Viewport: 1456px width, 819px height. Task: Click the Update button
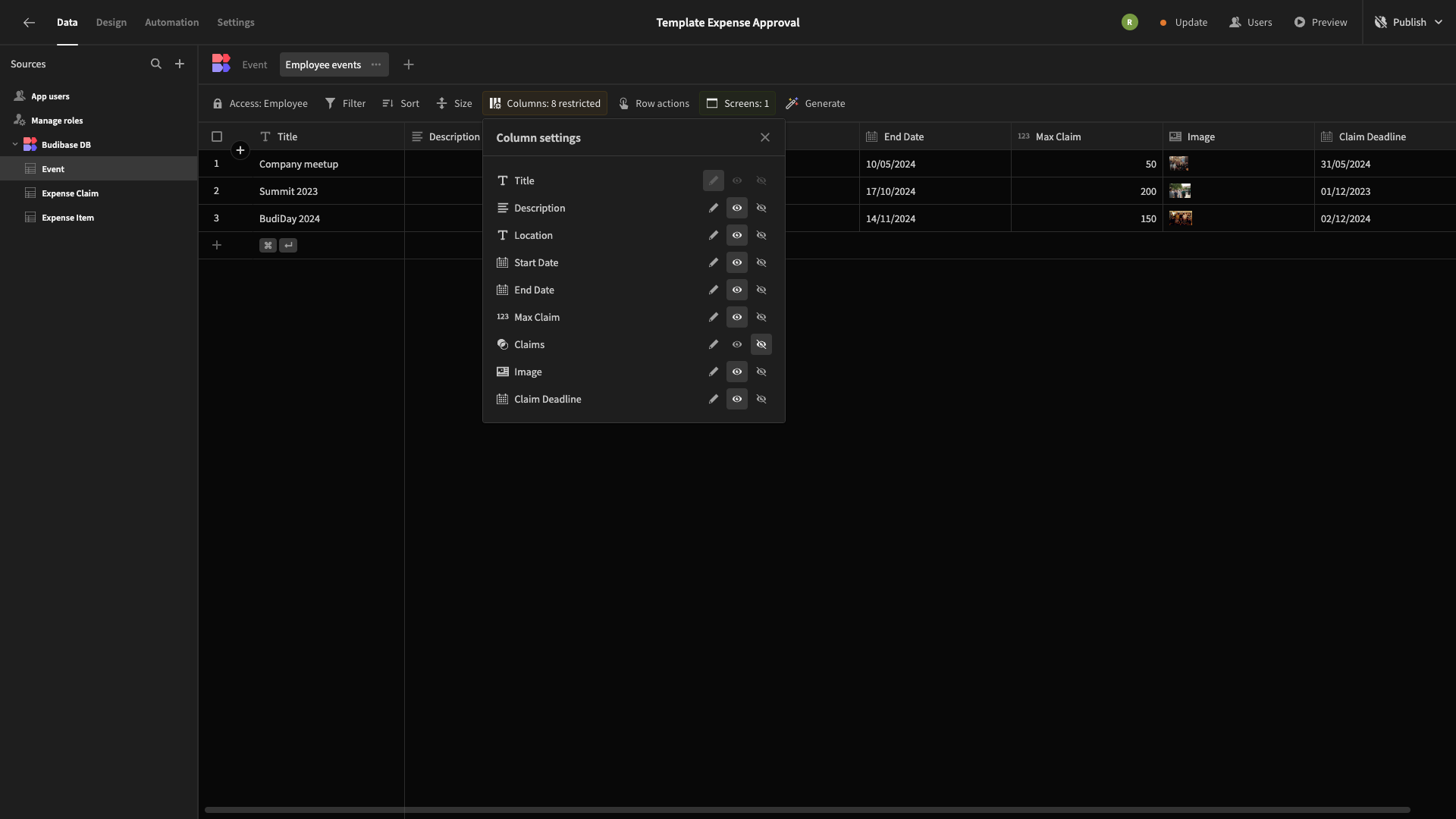point(1184,22)
